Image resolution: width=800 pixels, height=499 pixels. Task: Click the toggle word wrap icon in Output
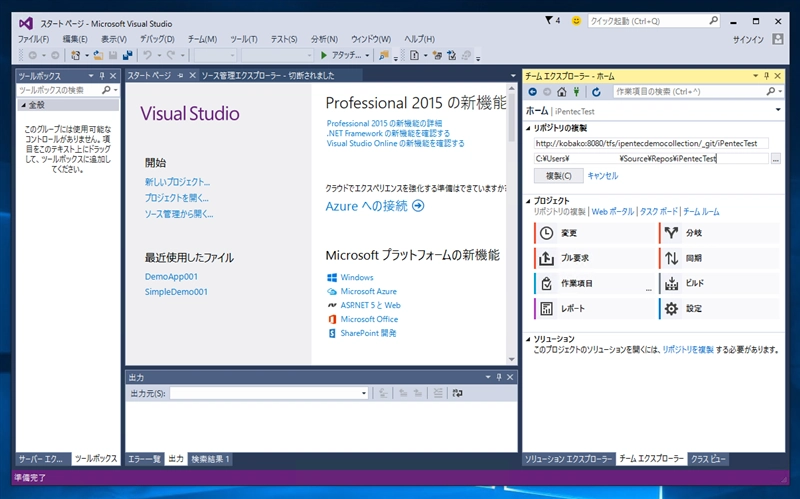click(457, 393)
